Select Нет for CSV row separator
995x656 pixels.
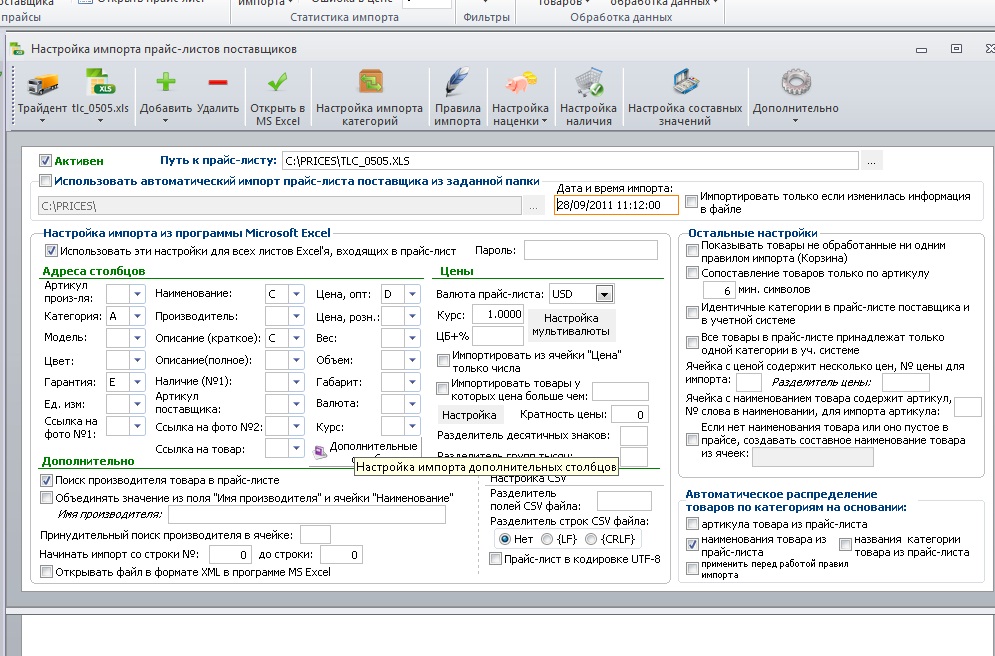(505, 539)
